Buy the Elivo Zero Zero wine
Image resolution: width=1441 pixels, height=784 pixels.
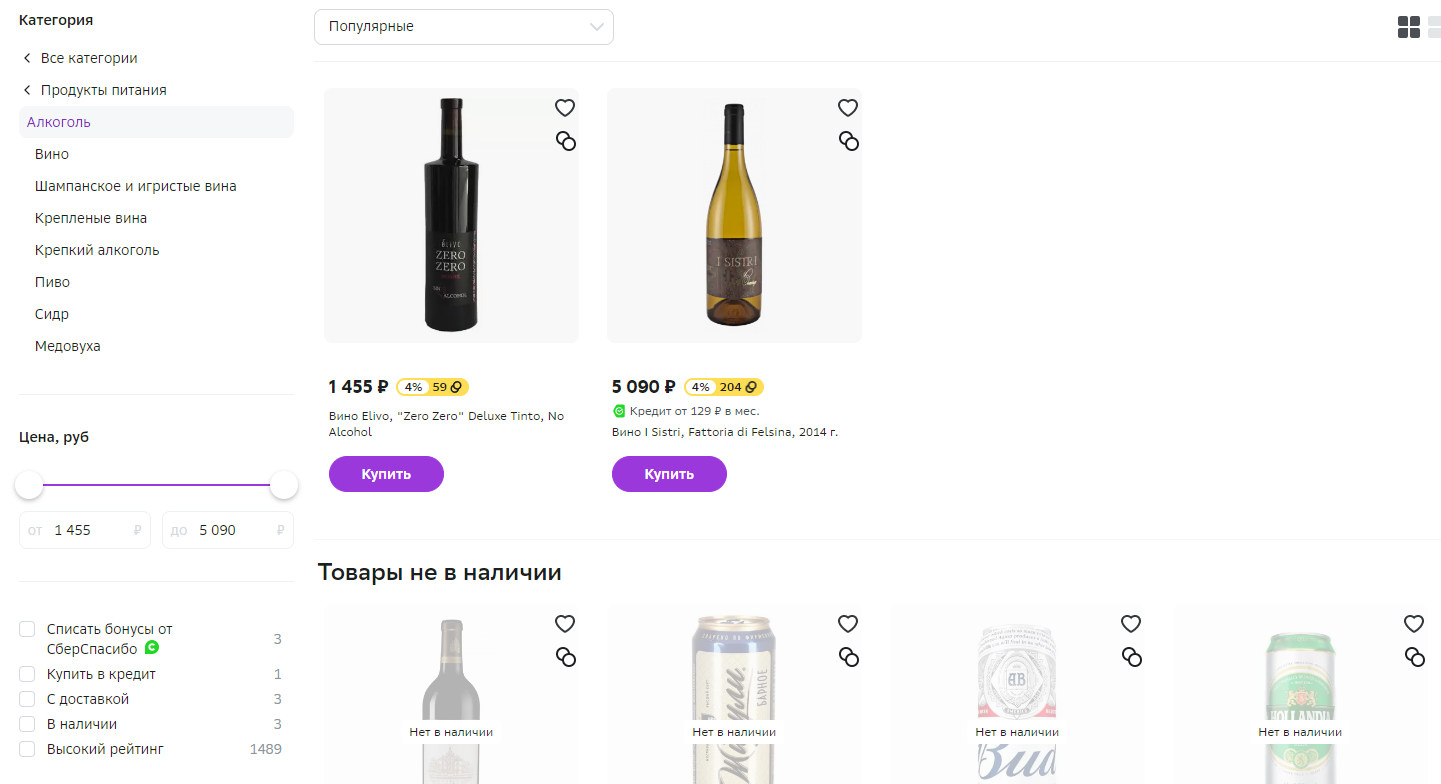pyautogui.click(x=386, y=474)
